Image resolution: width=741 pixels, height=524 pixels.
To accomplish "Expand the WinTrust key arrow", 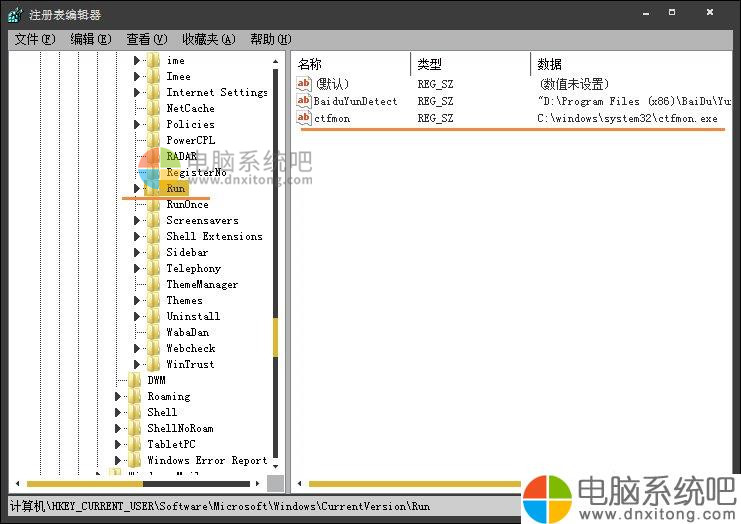I will tap(138, 364).
